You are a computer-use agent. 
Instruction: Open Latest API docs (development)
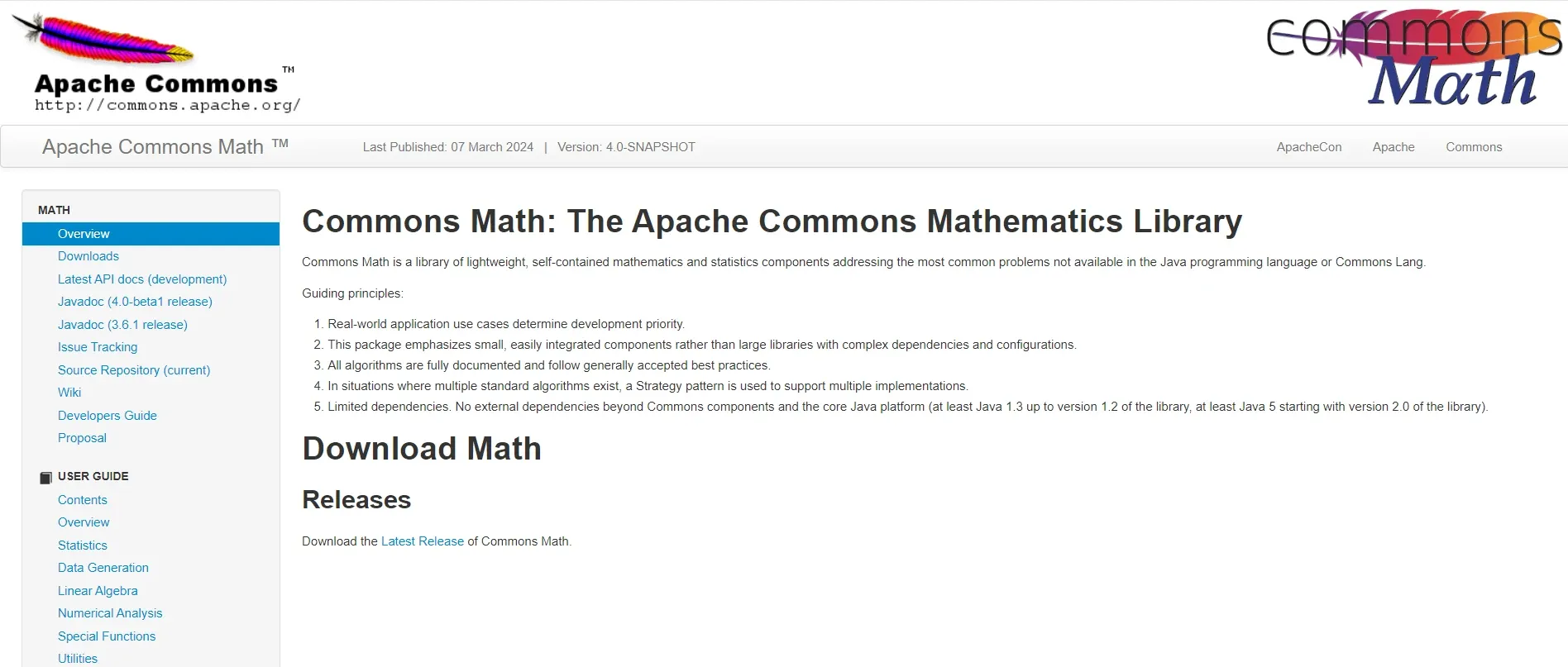point(142,279)
